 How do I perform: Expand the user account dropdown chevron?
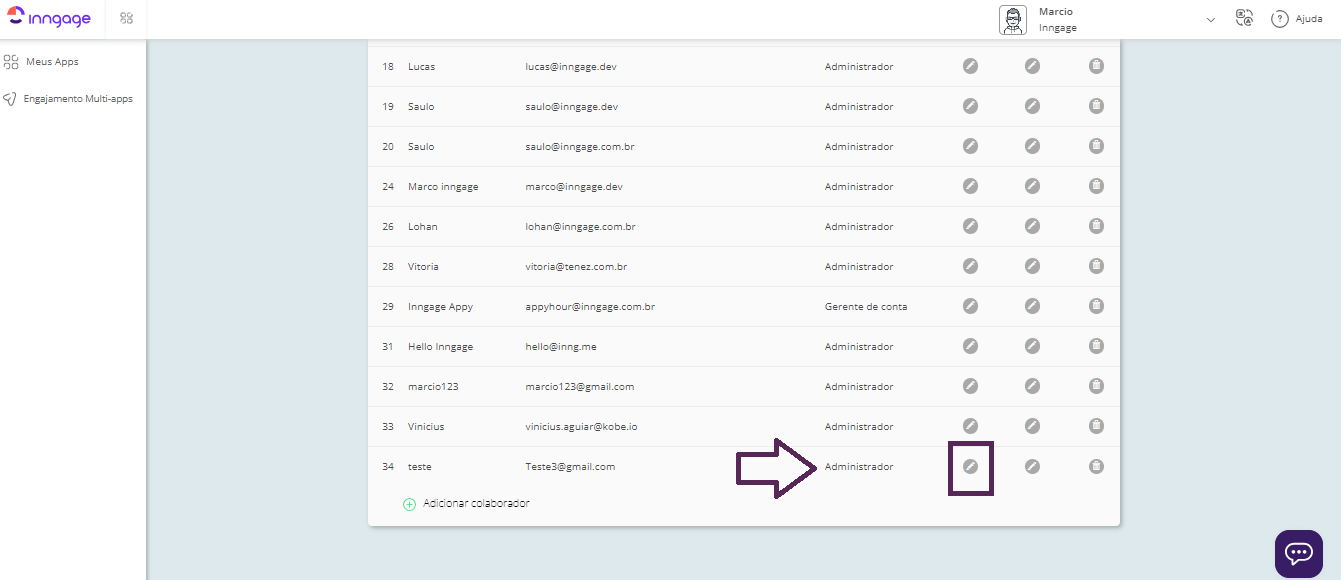(1210, 20)
